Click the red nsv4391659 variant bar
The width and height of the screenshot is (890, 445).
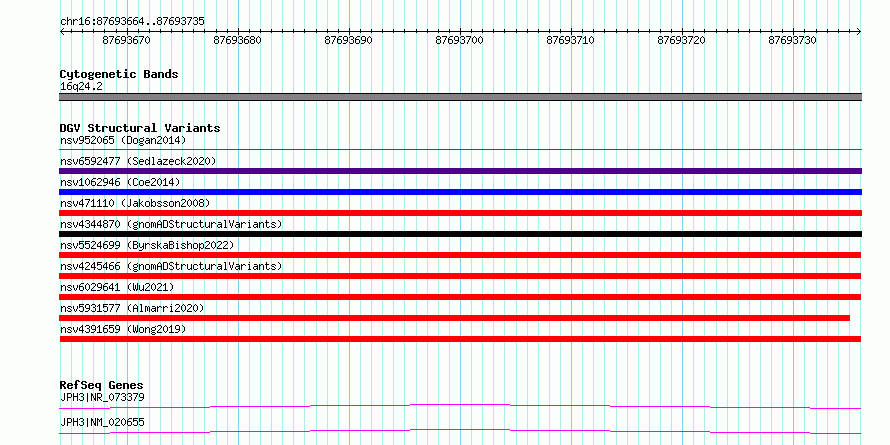460,339
